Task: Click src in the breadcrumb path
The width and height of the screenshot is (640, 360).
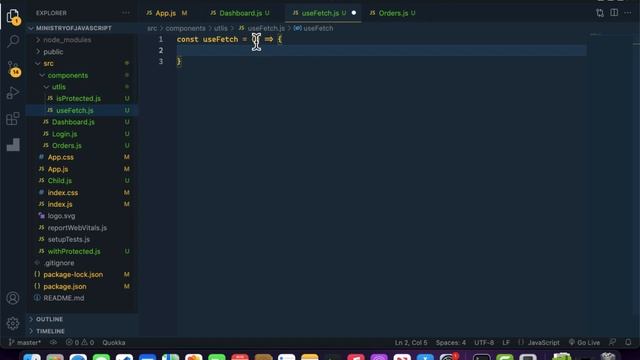Action: click(x=152, y=28)
